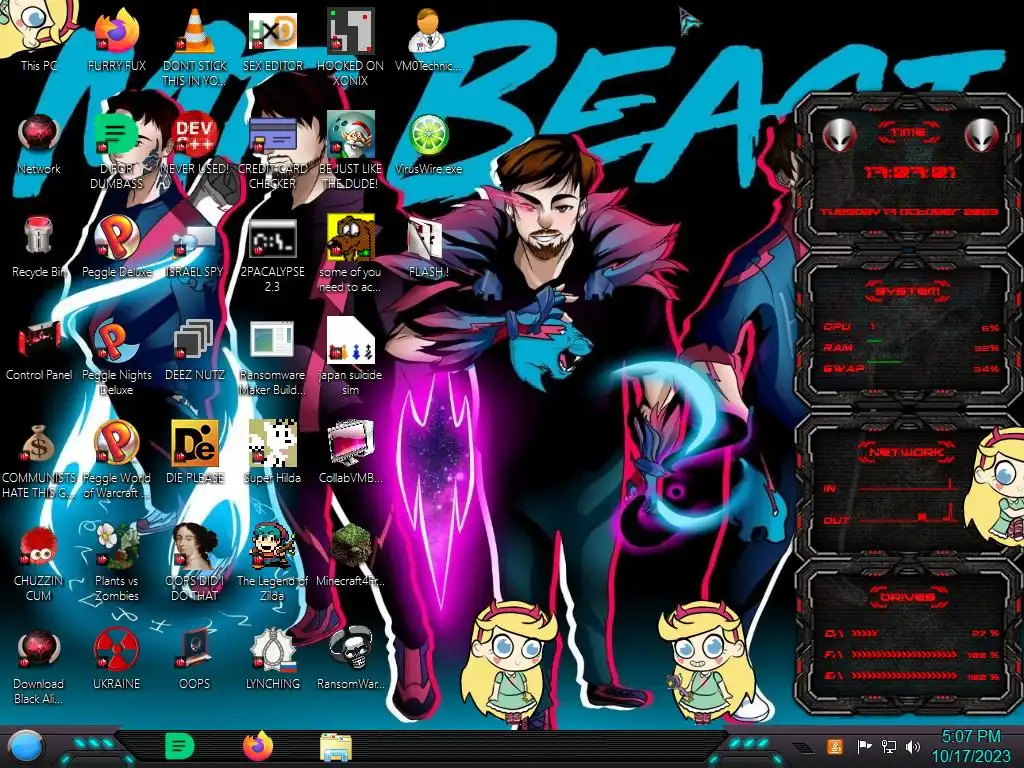Viewport: 1024px width, 768px height.
Task: Open the volume speaker tray icon
Action: pyautogui.click(x=913, y=746)
